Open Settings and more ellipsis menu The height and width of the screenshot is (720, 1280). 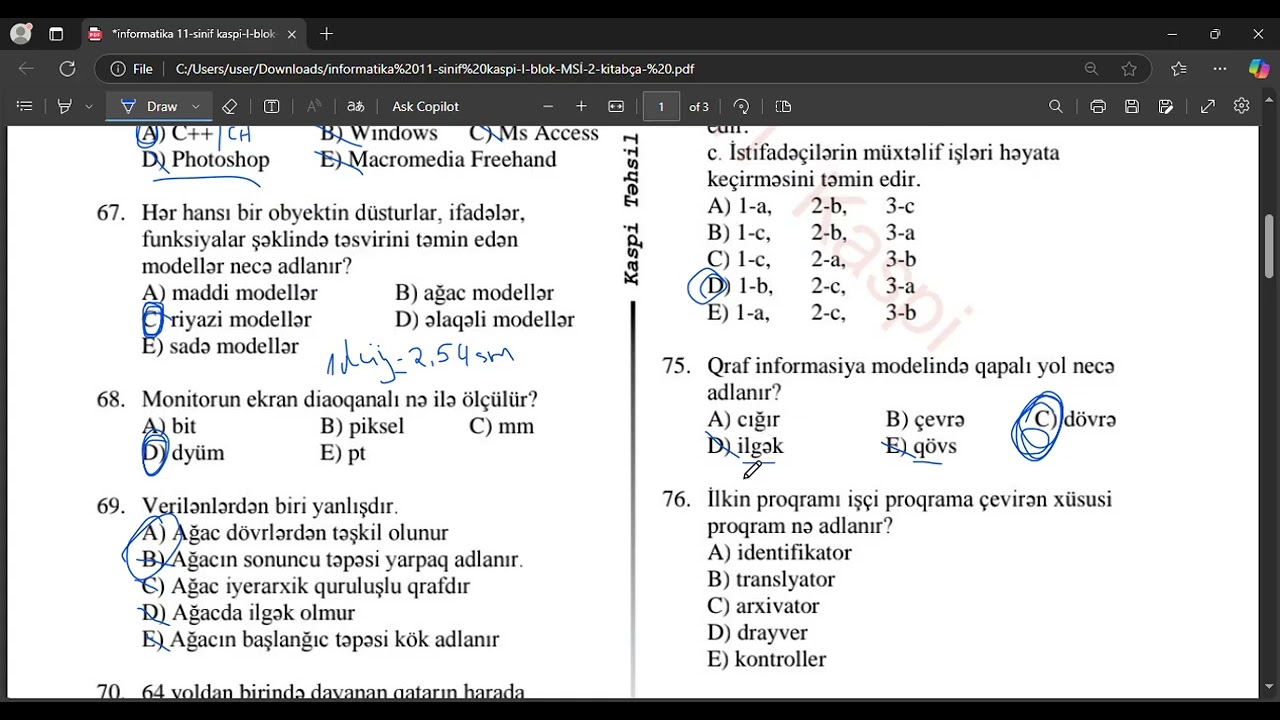pos(1220,69)
